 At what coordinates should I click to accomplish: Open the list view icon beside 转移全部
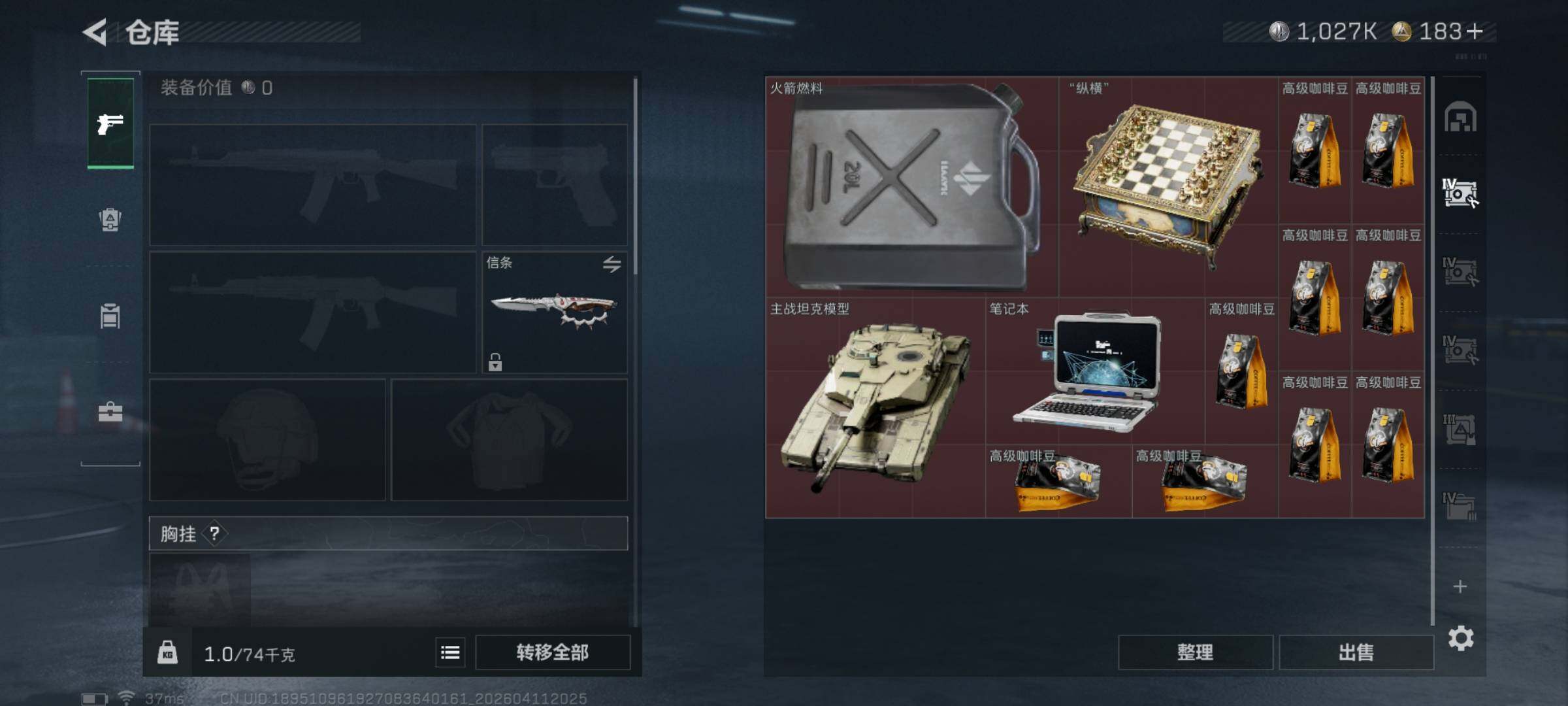[450, 652]
